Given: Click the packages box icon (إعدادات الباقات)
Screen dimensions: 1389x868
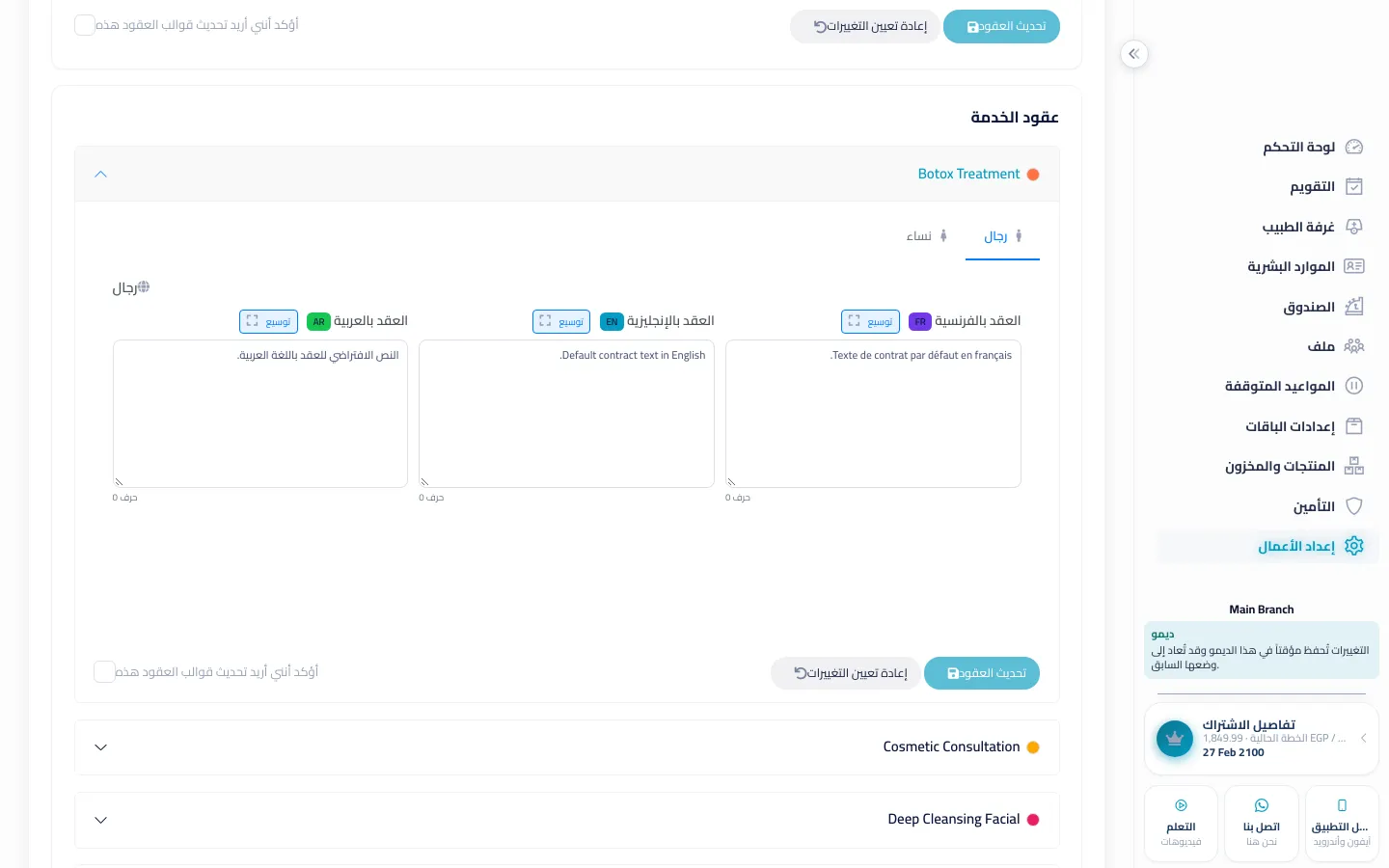Looking at the screenshot, I should point(1354,426).
